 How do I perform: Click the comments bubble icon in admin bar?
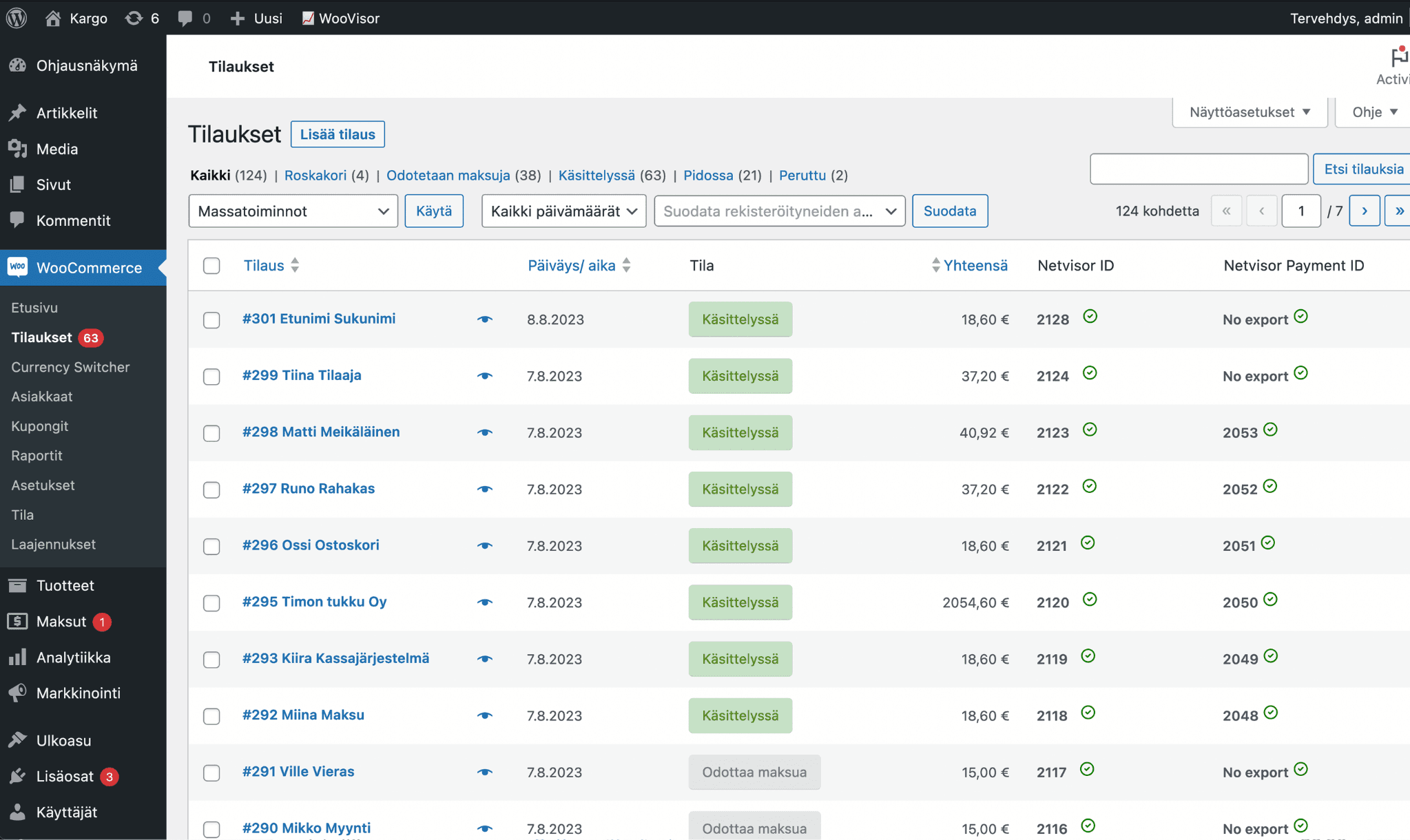click(185, 18)
